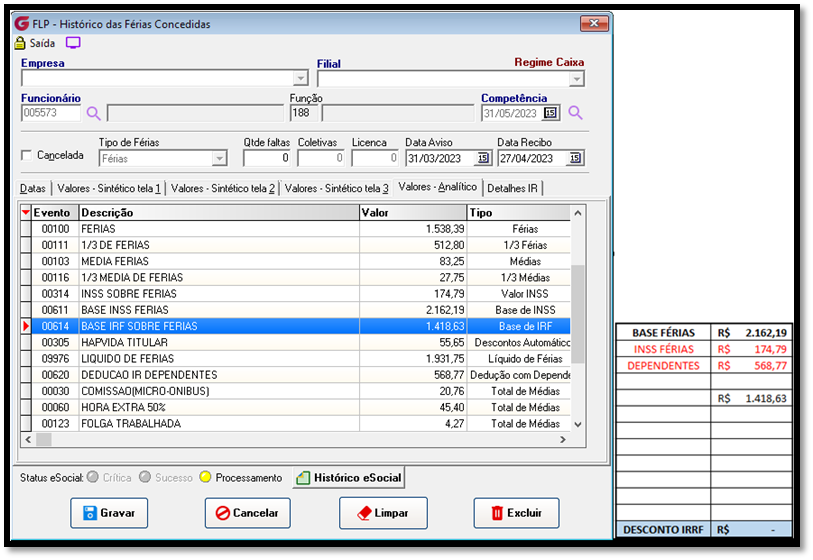Click the Valor column header
Image resolution: width=813 pixels, height=560 pixels.
coord(413,213)
